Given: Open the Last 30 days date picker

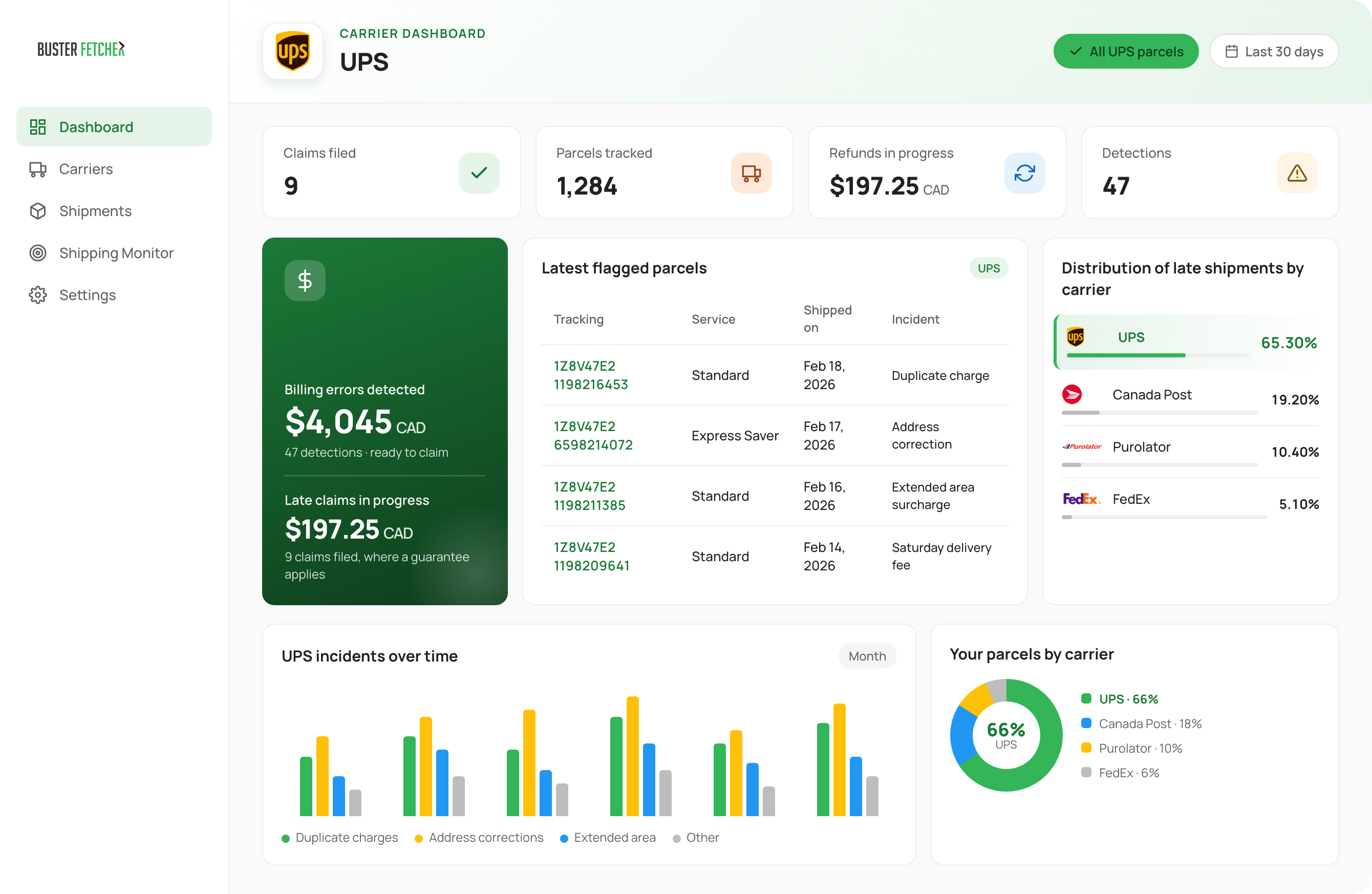Looking at the screenshot, I should coord(1273,51).
